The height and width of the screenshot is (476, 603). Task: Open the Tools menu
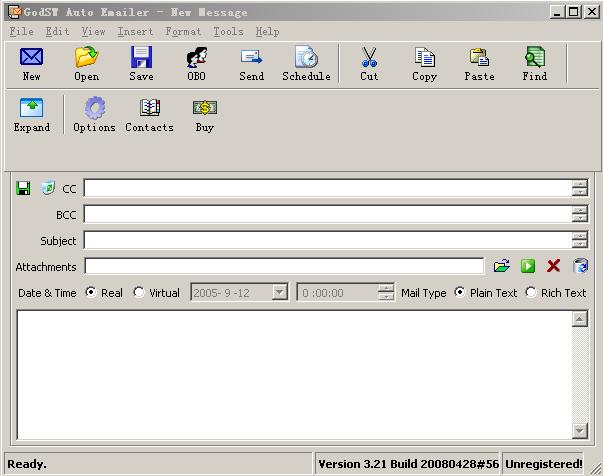pos(228,32)
